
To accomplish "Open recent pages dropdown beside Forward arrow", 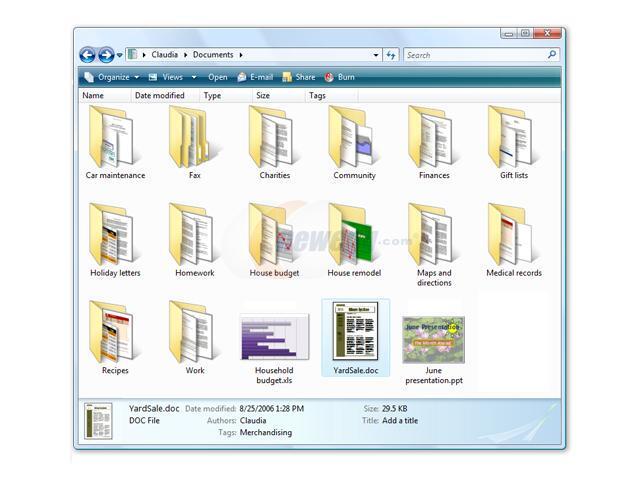I will pyautogui.click(x=120, y=55).
